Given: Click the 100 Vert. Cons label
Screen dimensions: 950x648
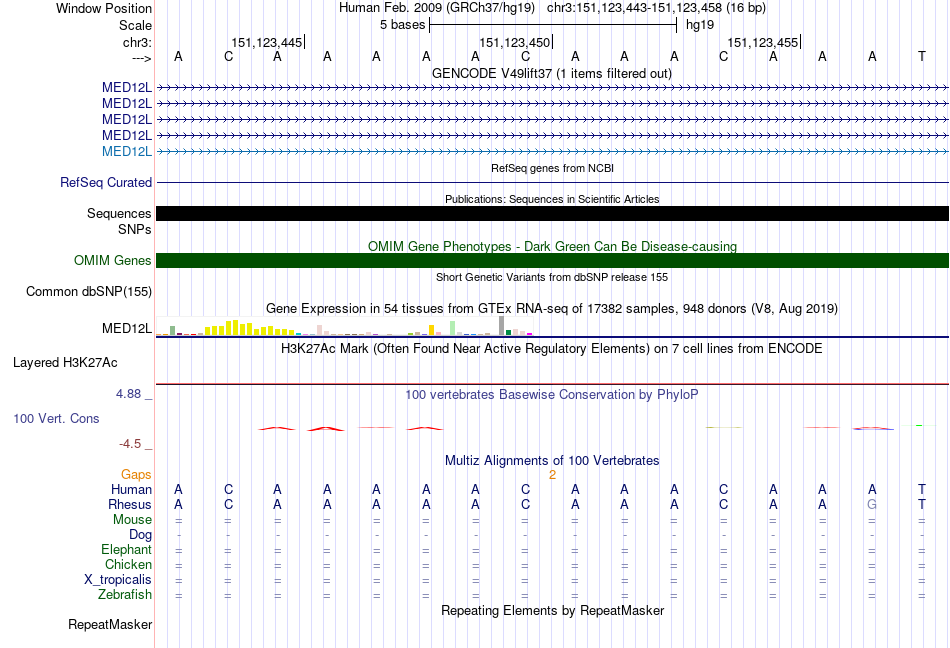Looking at the screenshot, I should [x=56, y=418].
